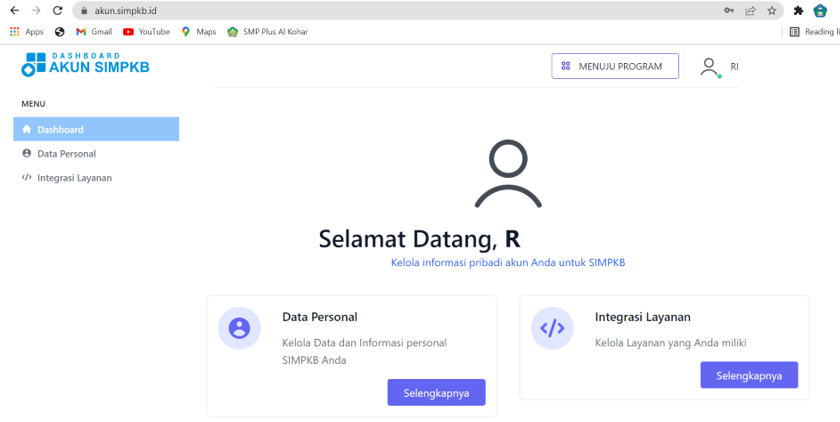
Task: Open Data Personal from sidebar menu
Action: (66, 154)
